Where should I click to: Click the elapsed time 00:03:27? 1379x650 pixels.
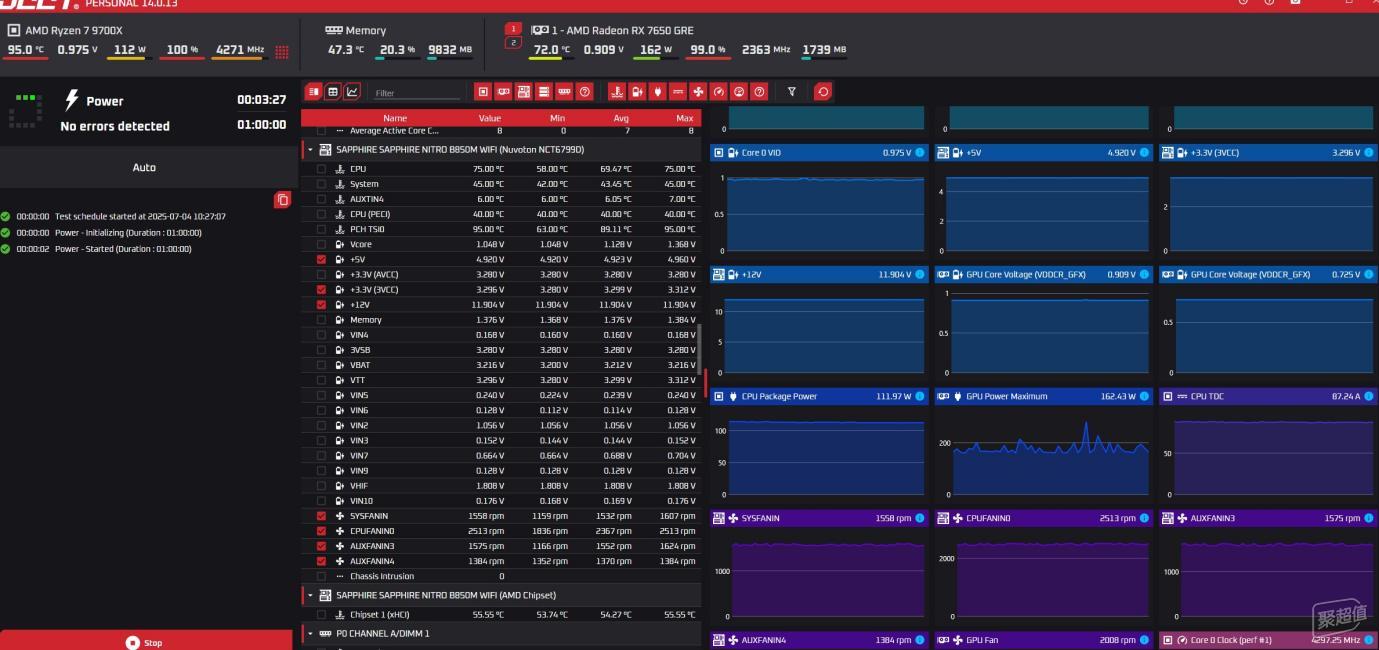pyautogui.click(x=262, y=100)
